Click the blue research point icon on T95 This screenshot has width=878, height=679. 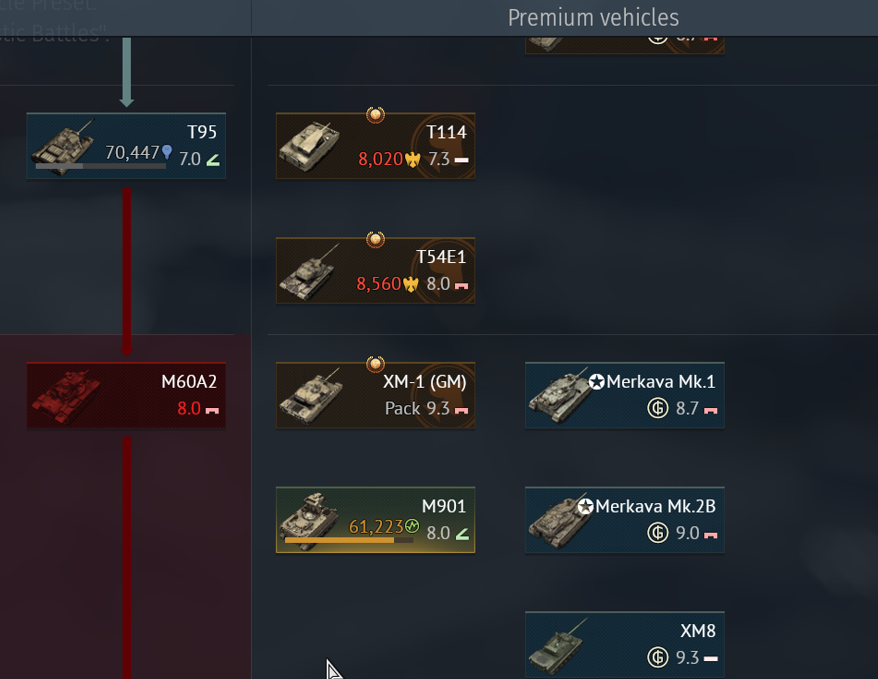point(167,152)
